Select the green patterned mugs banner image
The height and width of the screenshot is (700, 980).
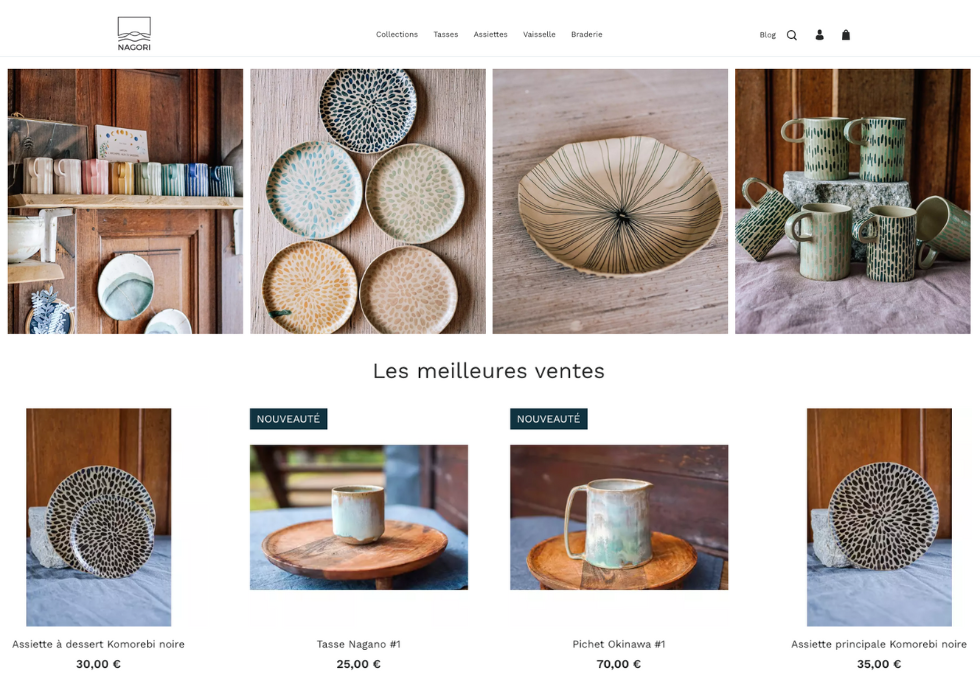852,201
